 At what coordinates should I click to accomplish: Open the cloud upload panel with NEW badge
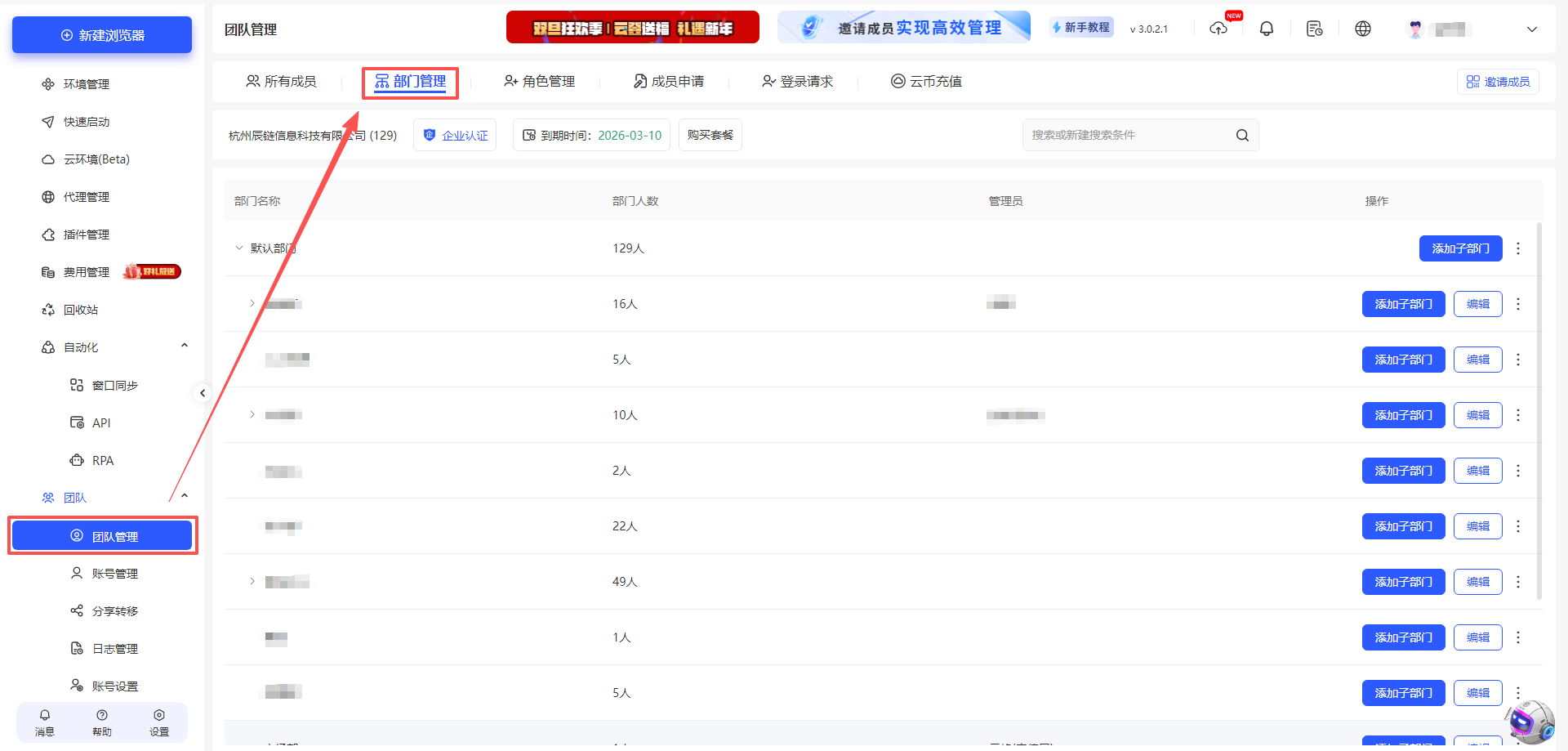pyautogui.click(x=1218, y=28)
